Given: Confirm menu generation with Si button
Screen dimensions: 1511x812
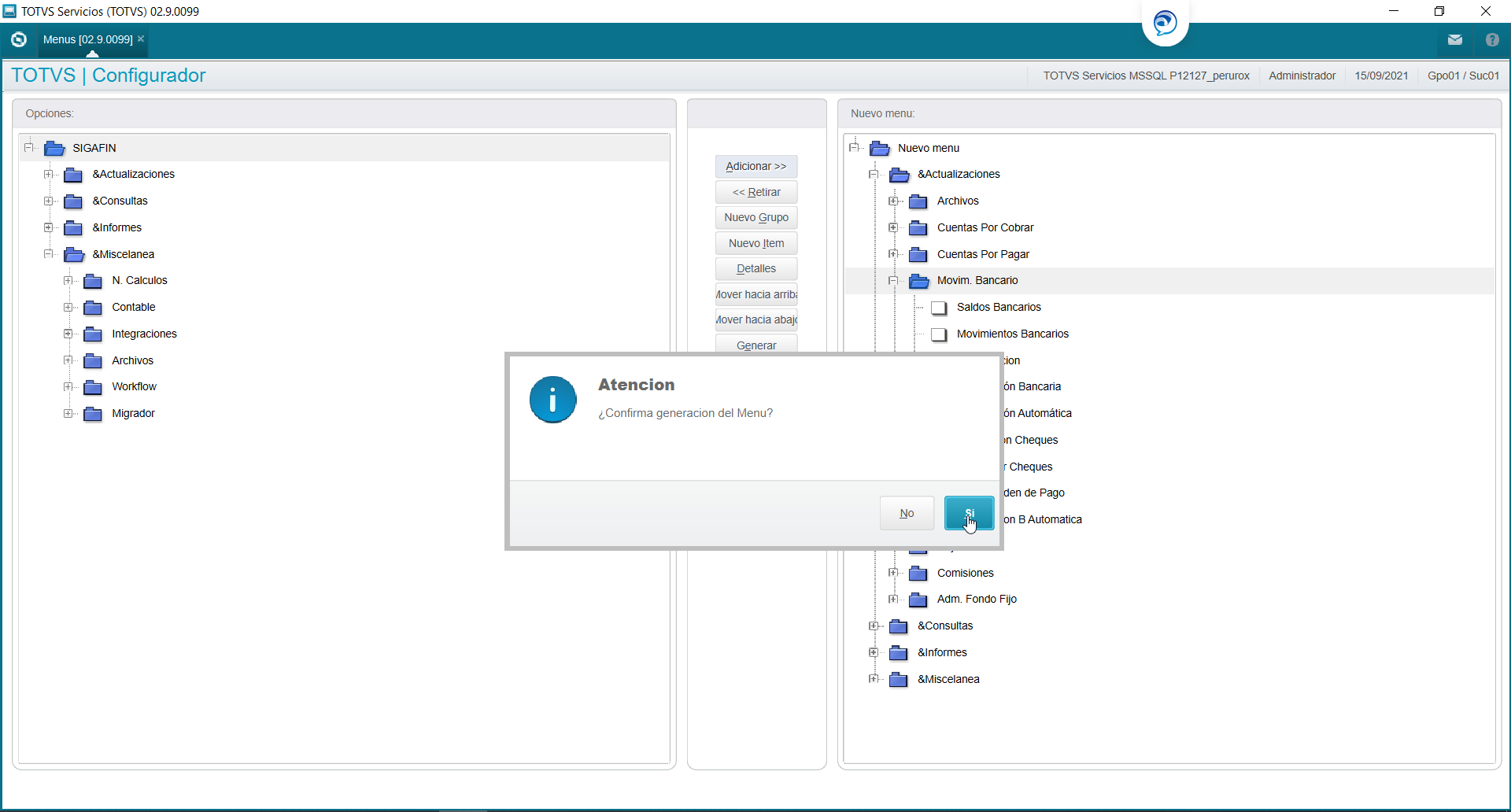Looking at the screenshot, I should coord(969,513).
